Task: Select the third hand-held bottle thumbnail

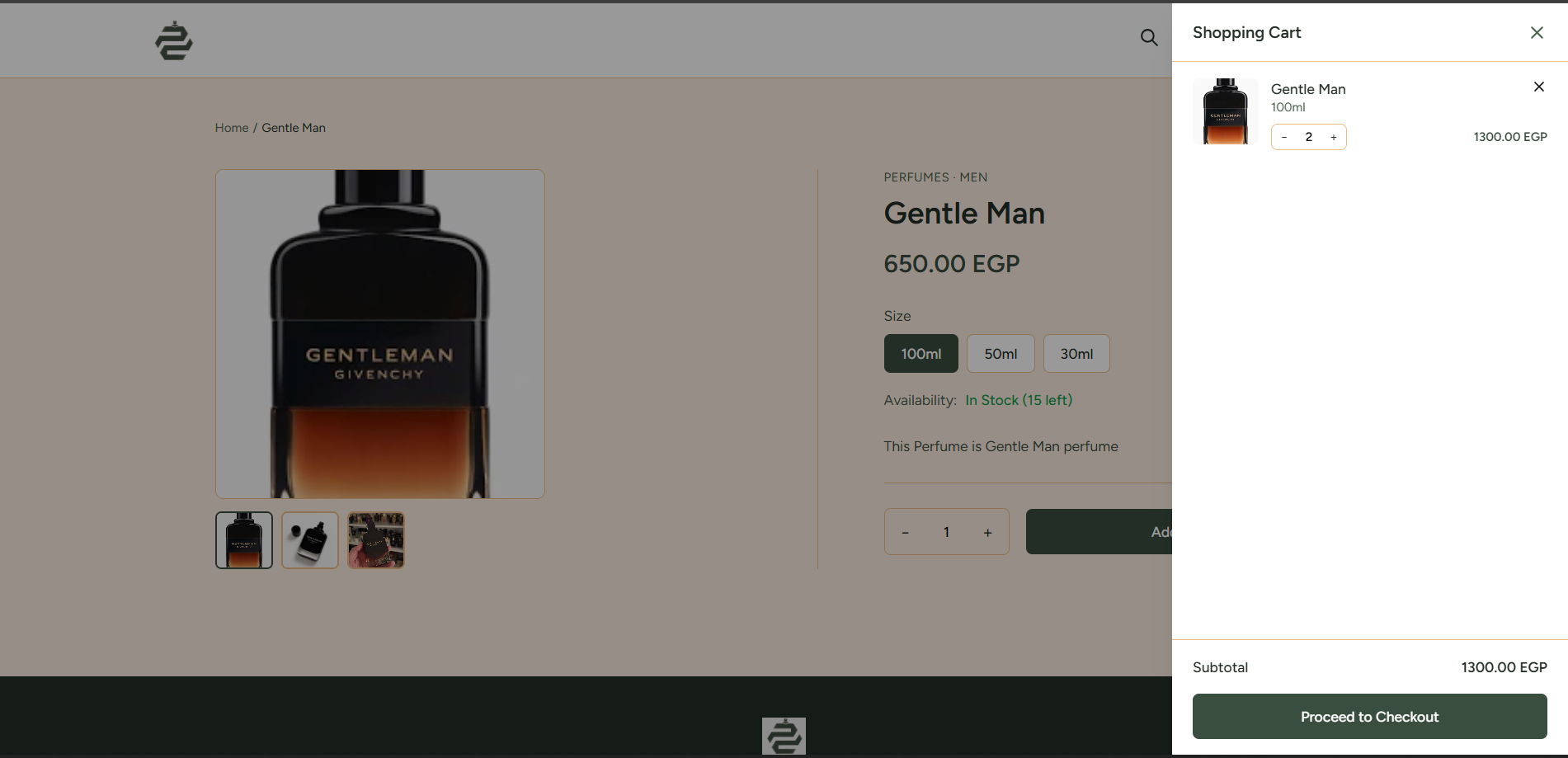Action: [x=376, y=540]
